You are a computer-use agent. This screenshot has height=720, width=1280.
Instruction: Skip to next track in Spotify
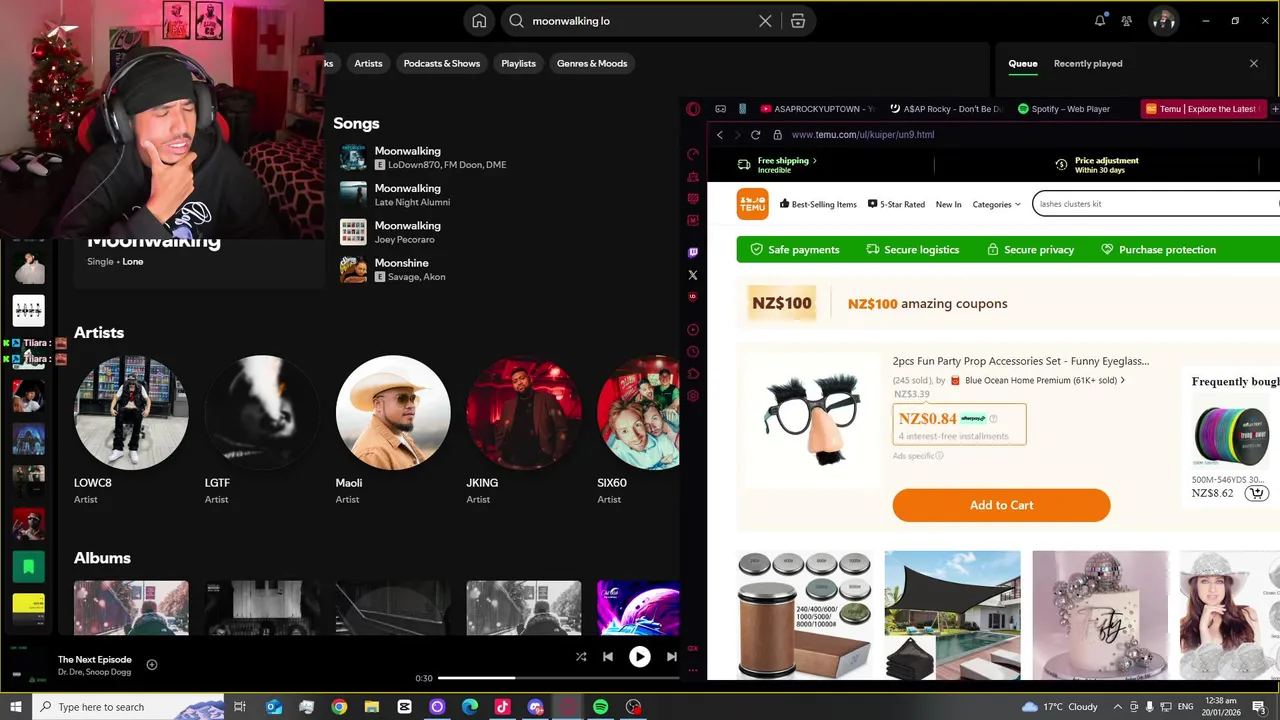click(671, 657)
